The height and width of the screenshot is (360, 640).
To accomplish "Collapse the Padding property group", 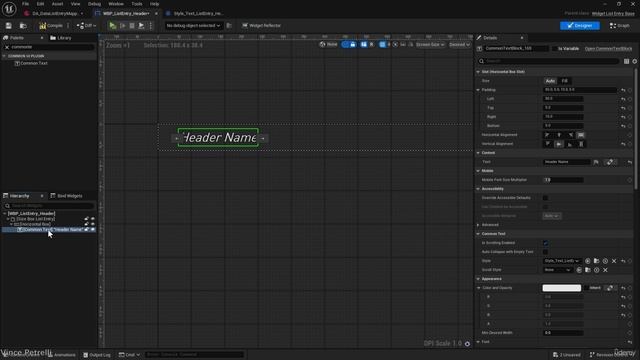I will [478, 90].
